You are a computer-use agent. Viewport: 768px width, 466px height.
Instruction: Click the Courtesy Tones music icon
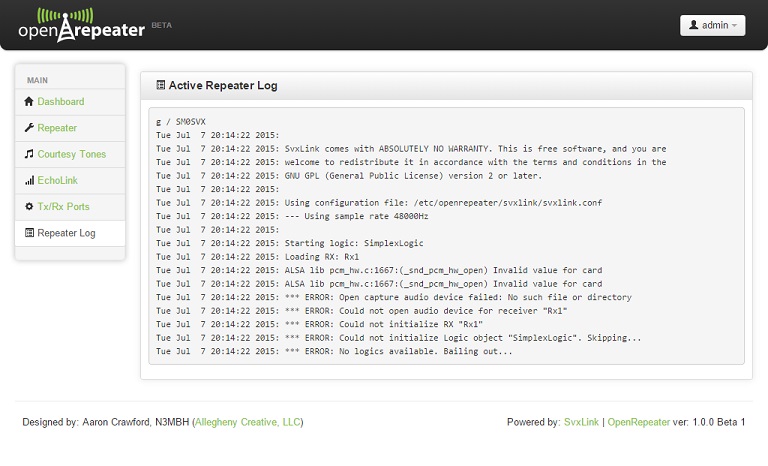click(x=29, y=155)
